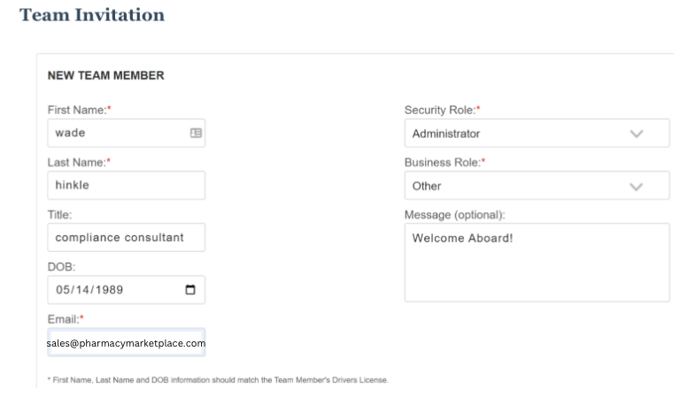Expand the Security Role chevron arrow

[x=636, y=134]
